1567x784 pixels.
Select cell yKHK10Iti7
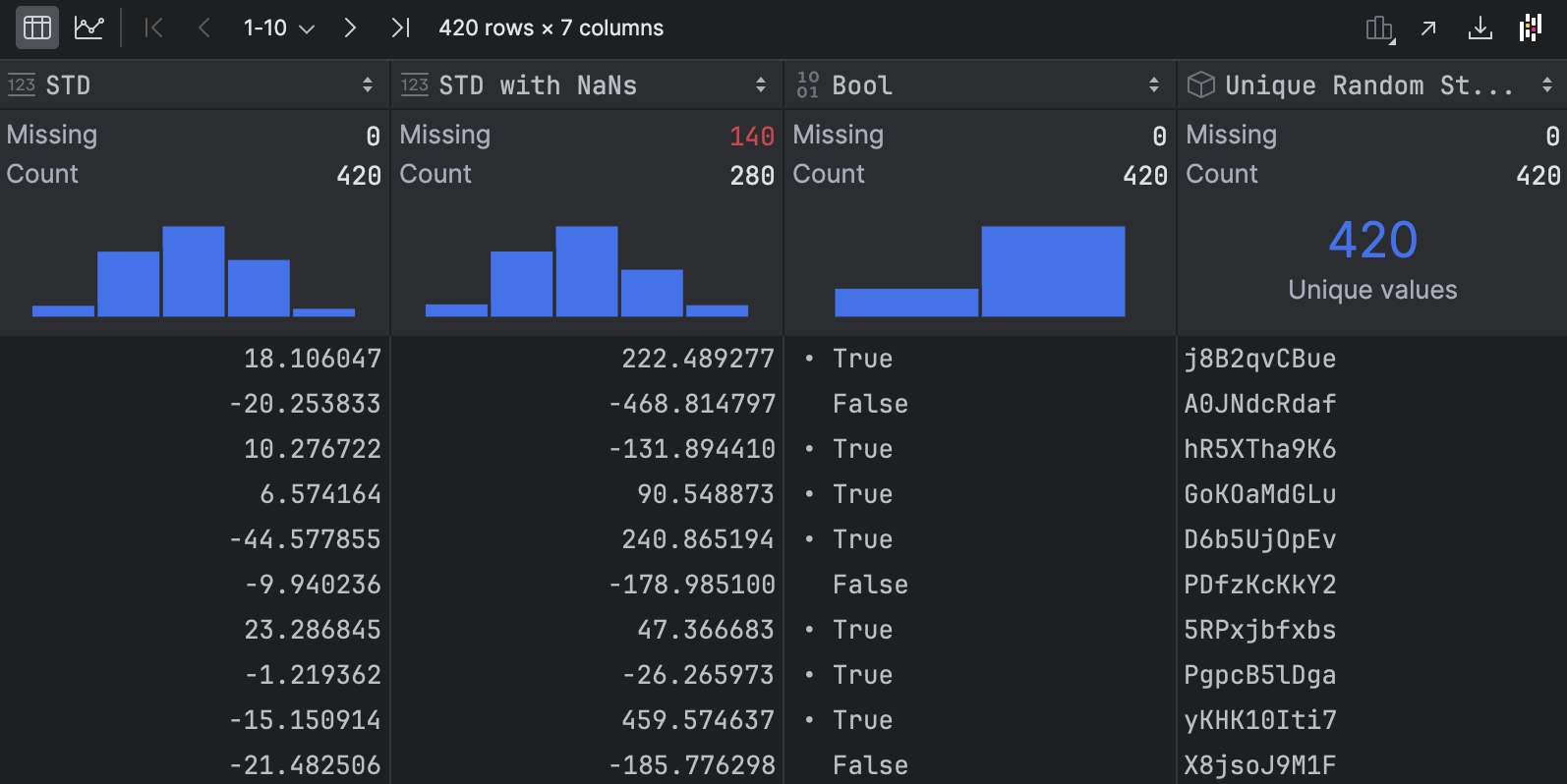(1372, 720)
